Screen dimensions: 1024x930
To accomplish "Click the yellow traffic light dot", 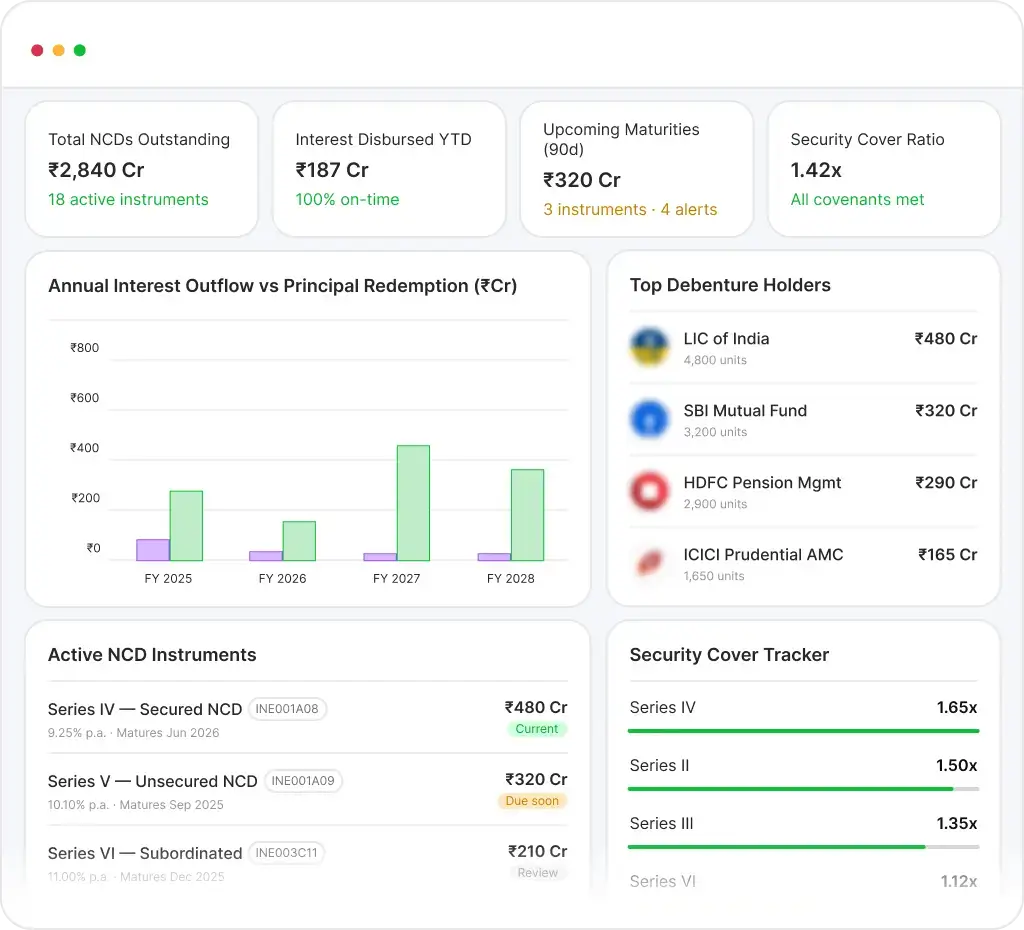I will [58, 49].
